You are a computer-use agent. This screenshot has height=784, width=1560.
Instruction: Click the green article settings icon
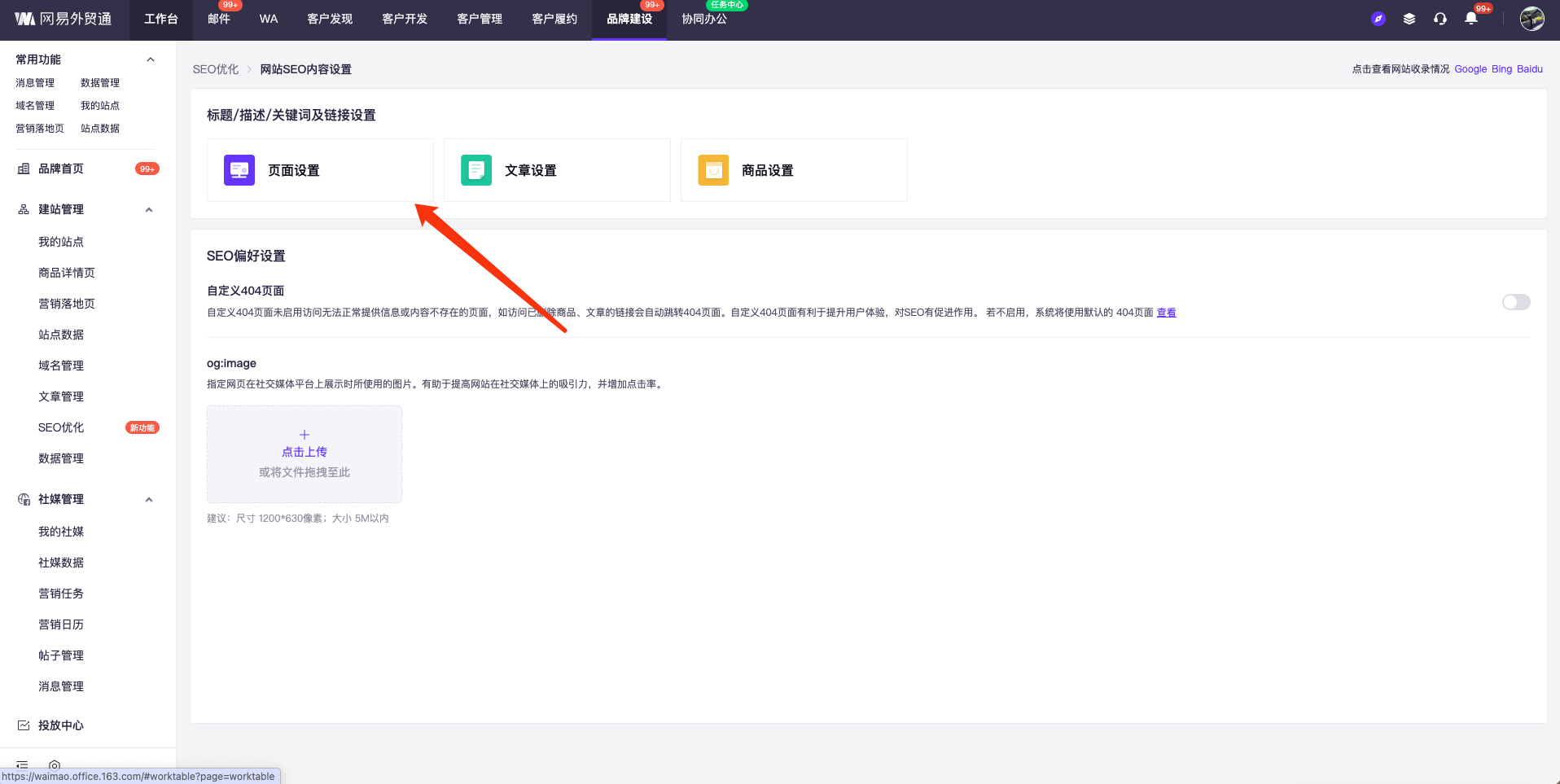(x=475, y=170)
